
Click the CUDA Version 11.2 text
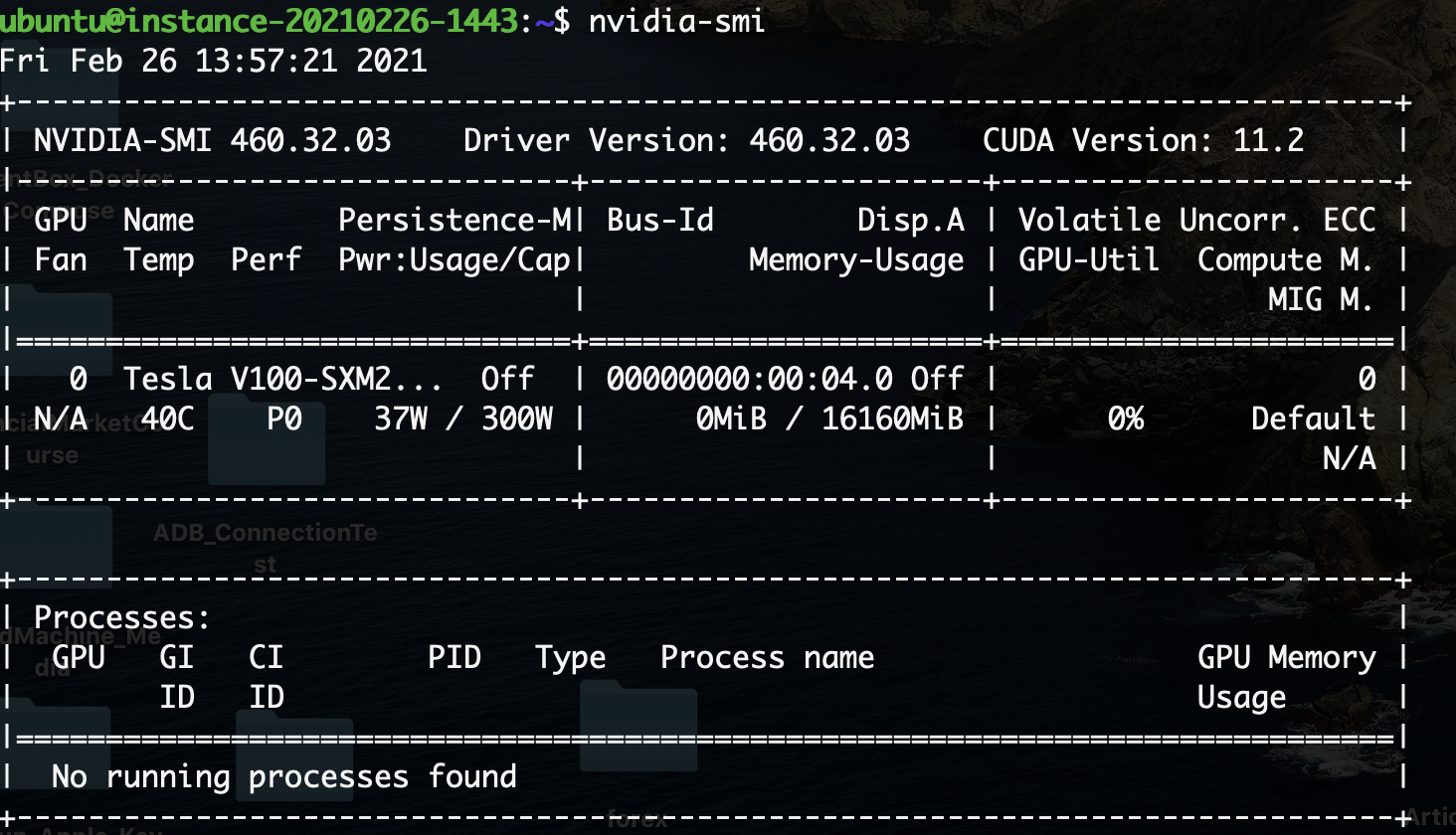tap(1143, 140)
